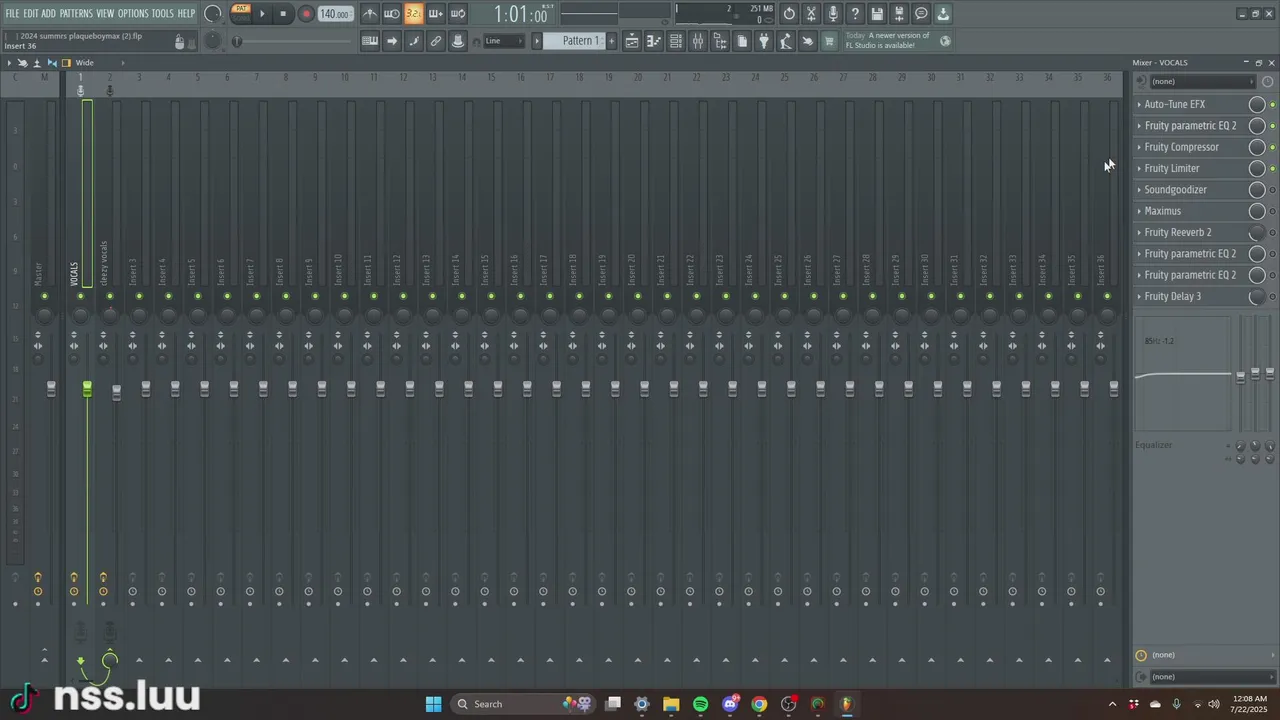Click the undo history circular arrow icon

tap(789, 14)
